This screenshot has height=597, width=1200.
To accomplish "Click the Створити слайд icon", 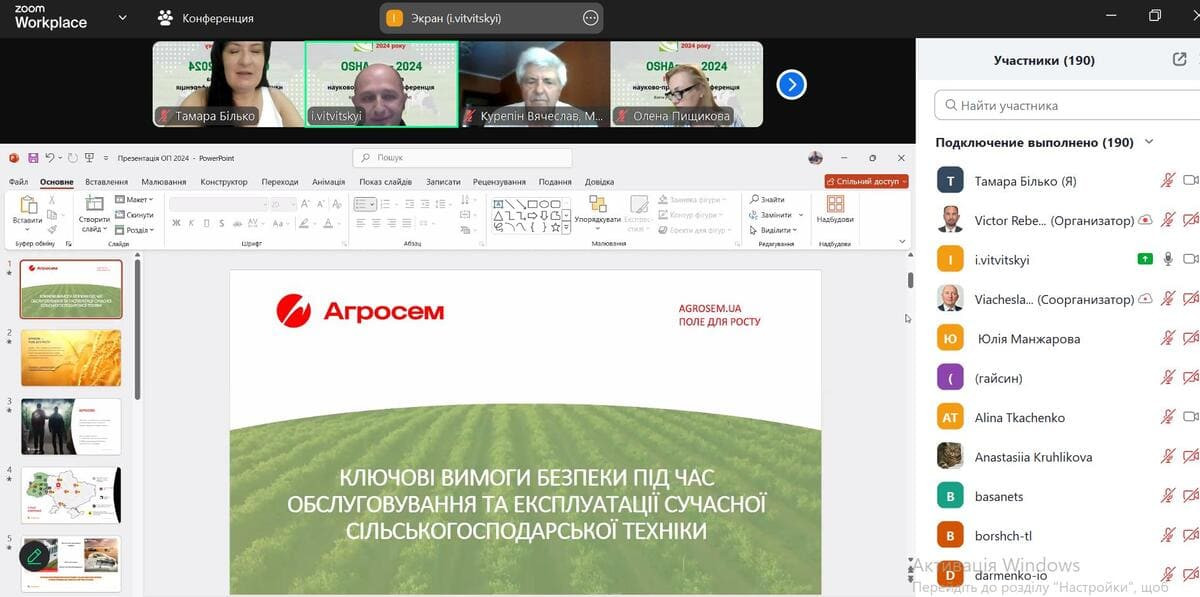I will 94,205.
